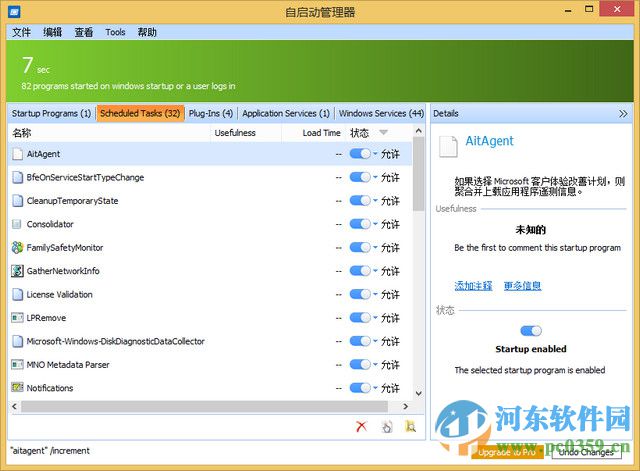Toggle the AitAgent startup switch

pyautogui.click(x=360, y=154)
